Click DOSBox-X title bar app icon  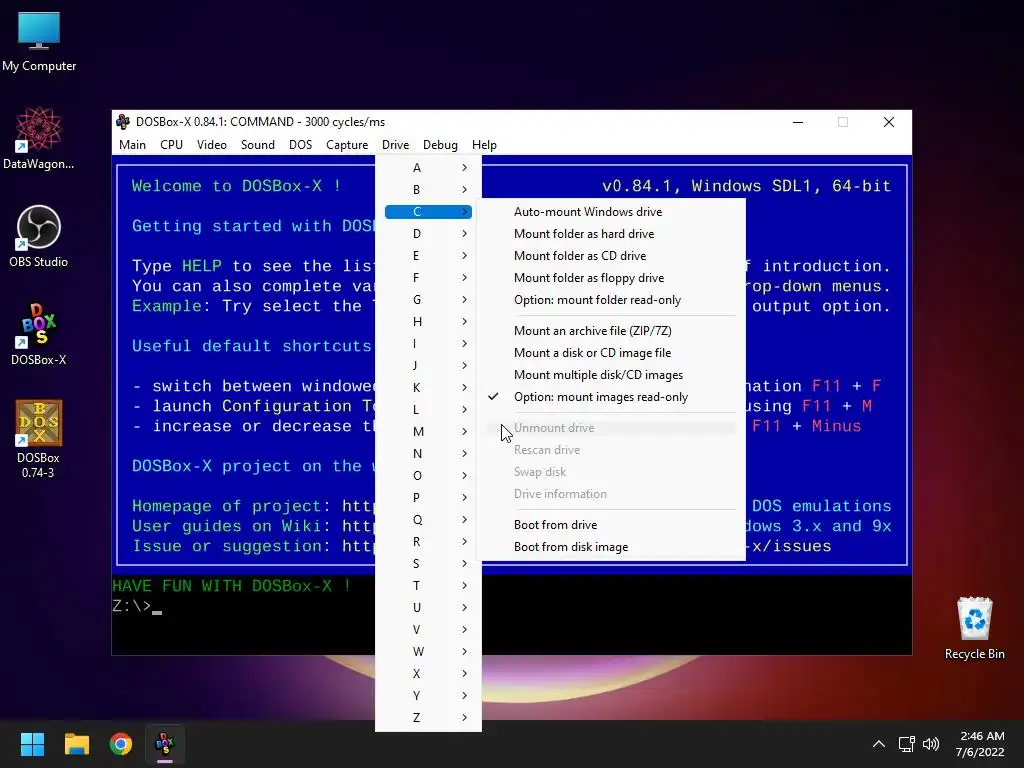point(123,122)
